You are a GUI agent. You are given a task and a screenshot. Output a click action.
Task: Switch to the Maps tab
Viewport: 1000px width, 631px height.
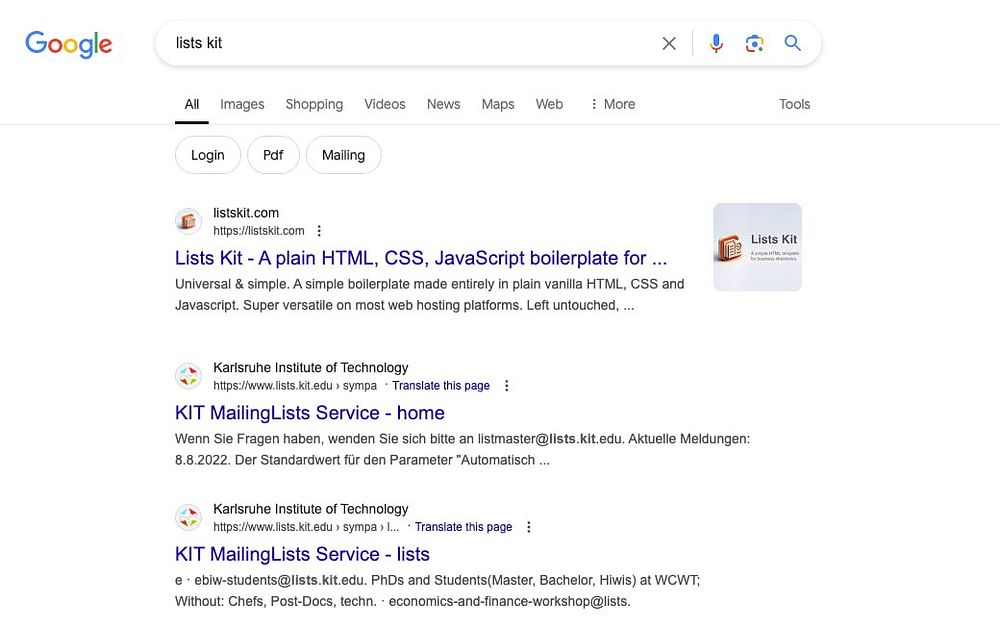[498, 104]
